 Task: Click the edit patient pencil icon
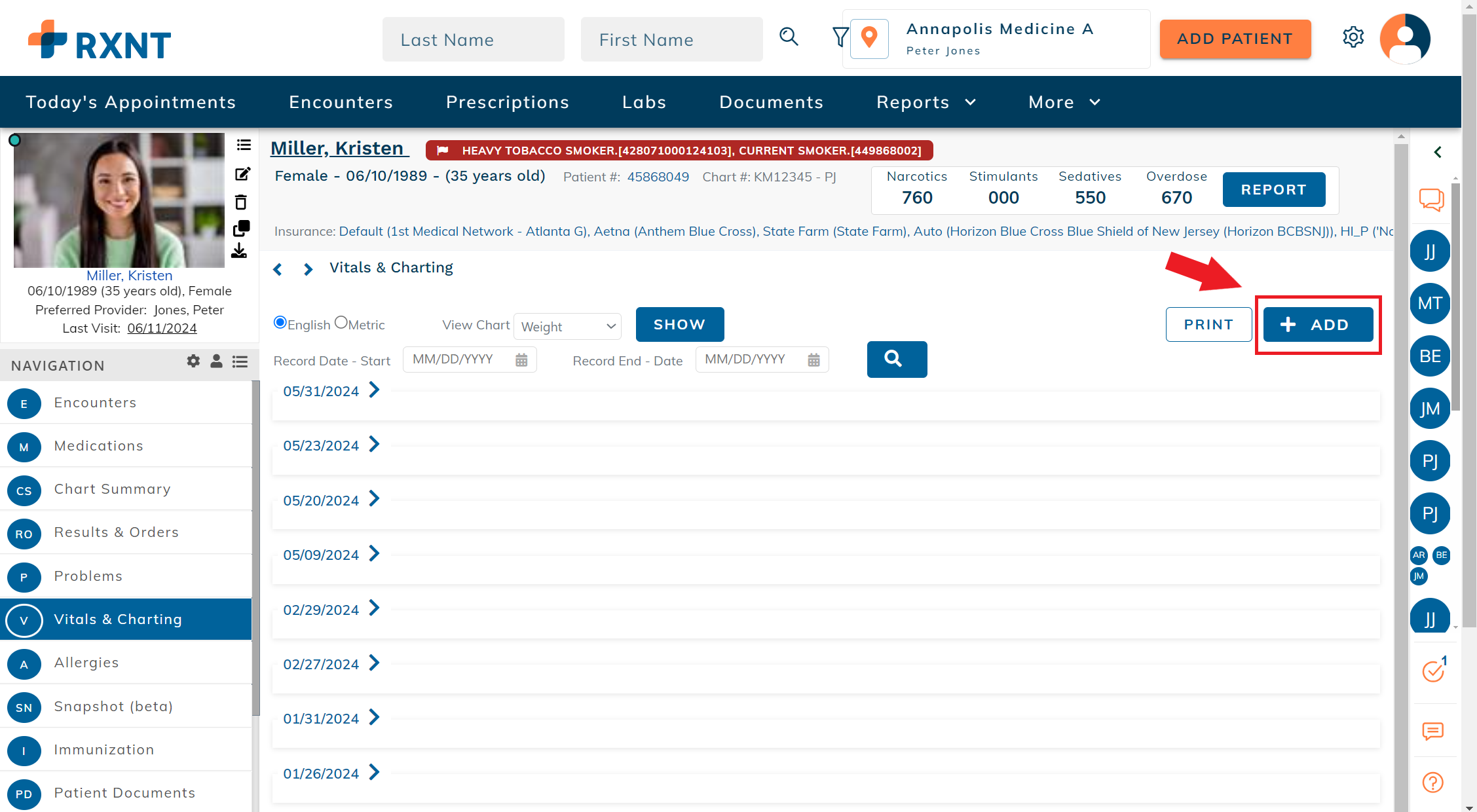tap(242, 174)
